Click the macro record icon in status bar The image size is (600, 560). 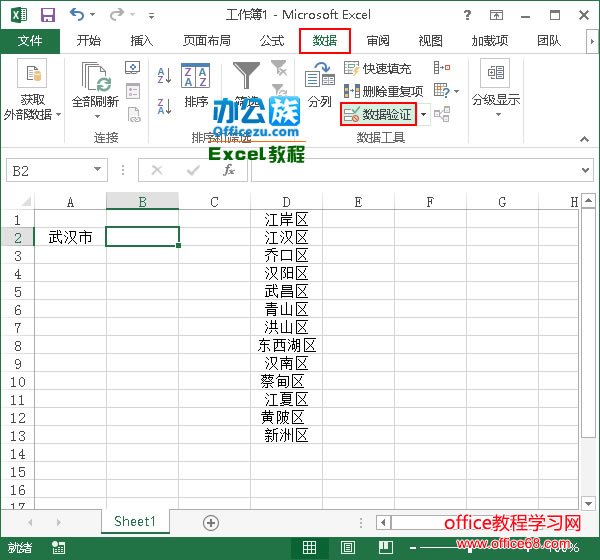coord(59,548)
